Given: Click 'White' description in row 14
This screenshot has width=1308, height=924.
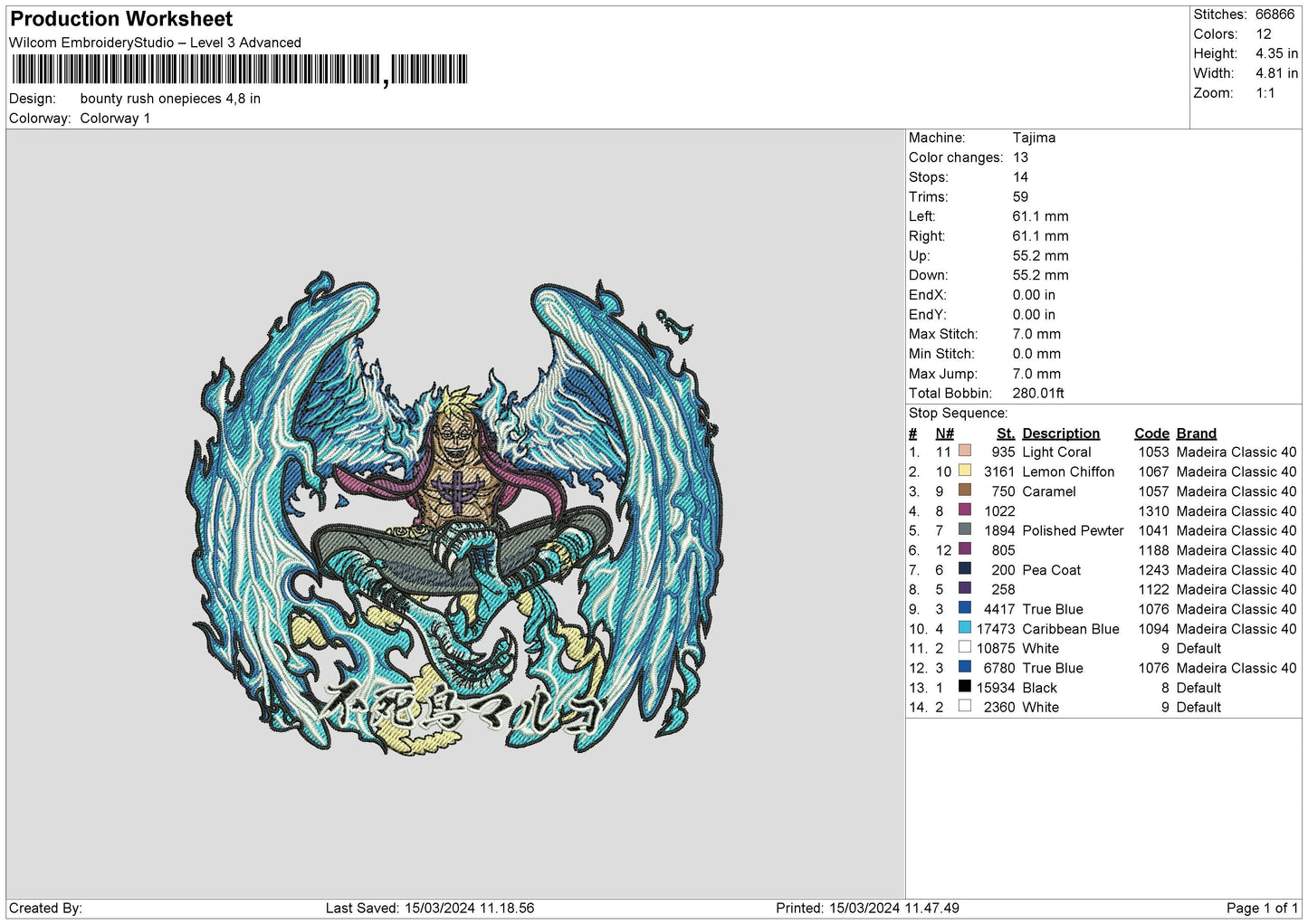Looking at the screenshot, I should point(1040,708).
